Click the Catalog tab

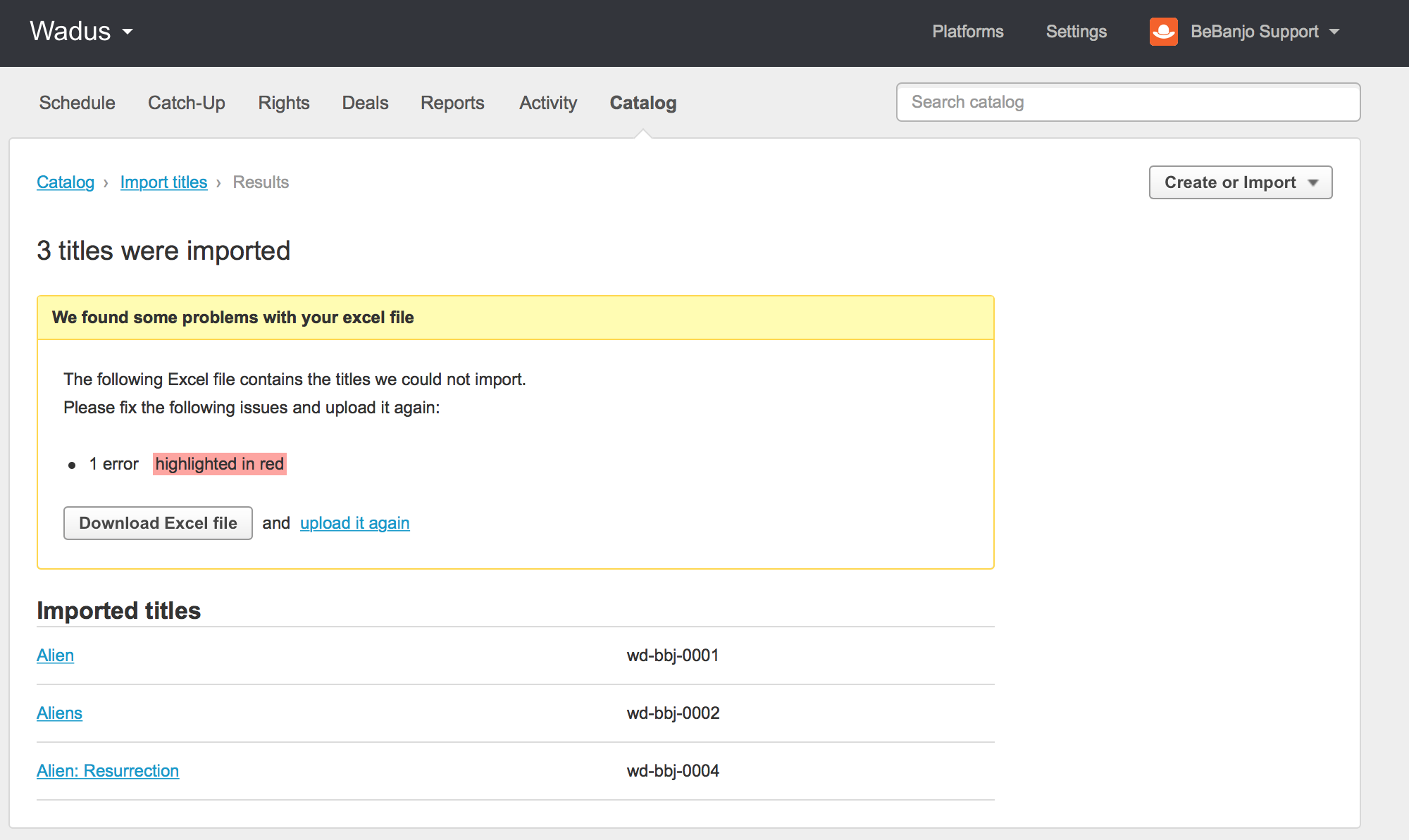click(643, 103)
